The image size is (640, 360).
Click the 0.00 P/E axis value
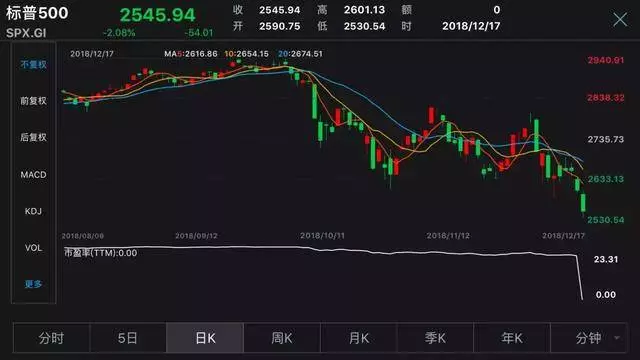pos(606,295)
